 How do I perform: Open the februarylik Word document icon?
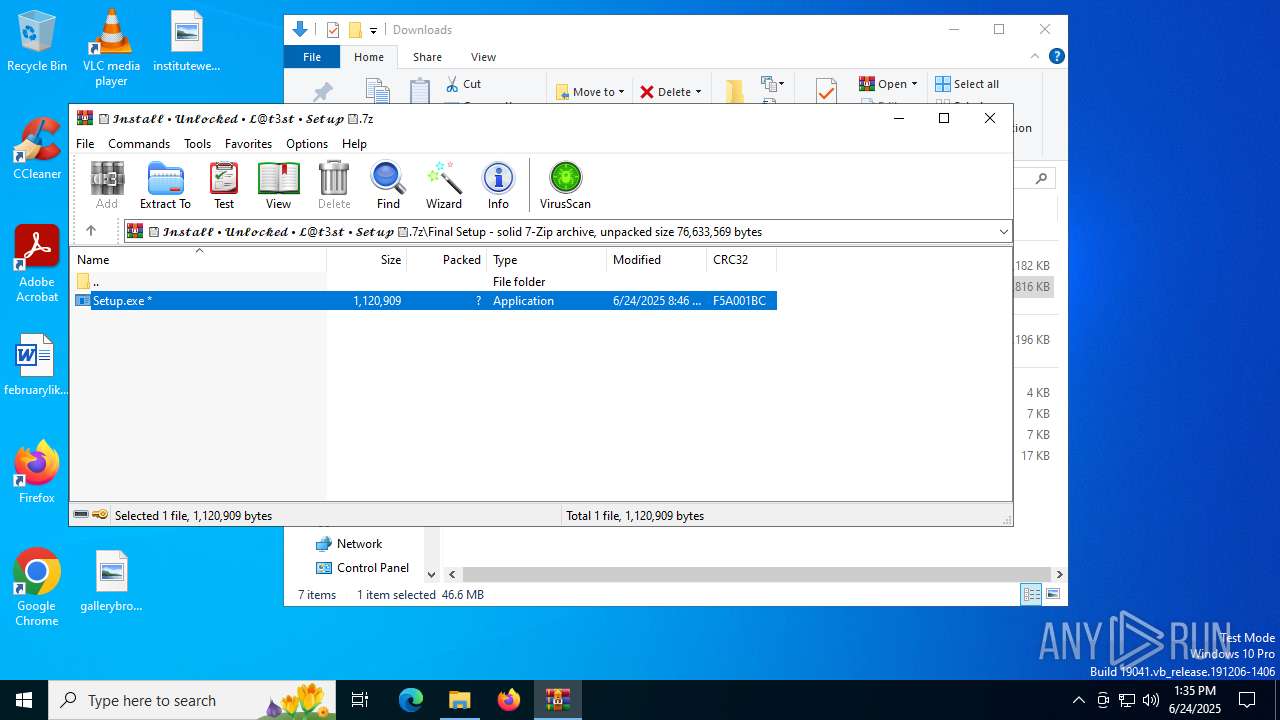pos(37,365)
